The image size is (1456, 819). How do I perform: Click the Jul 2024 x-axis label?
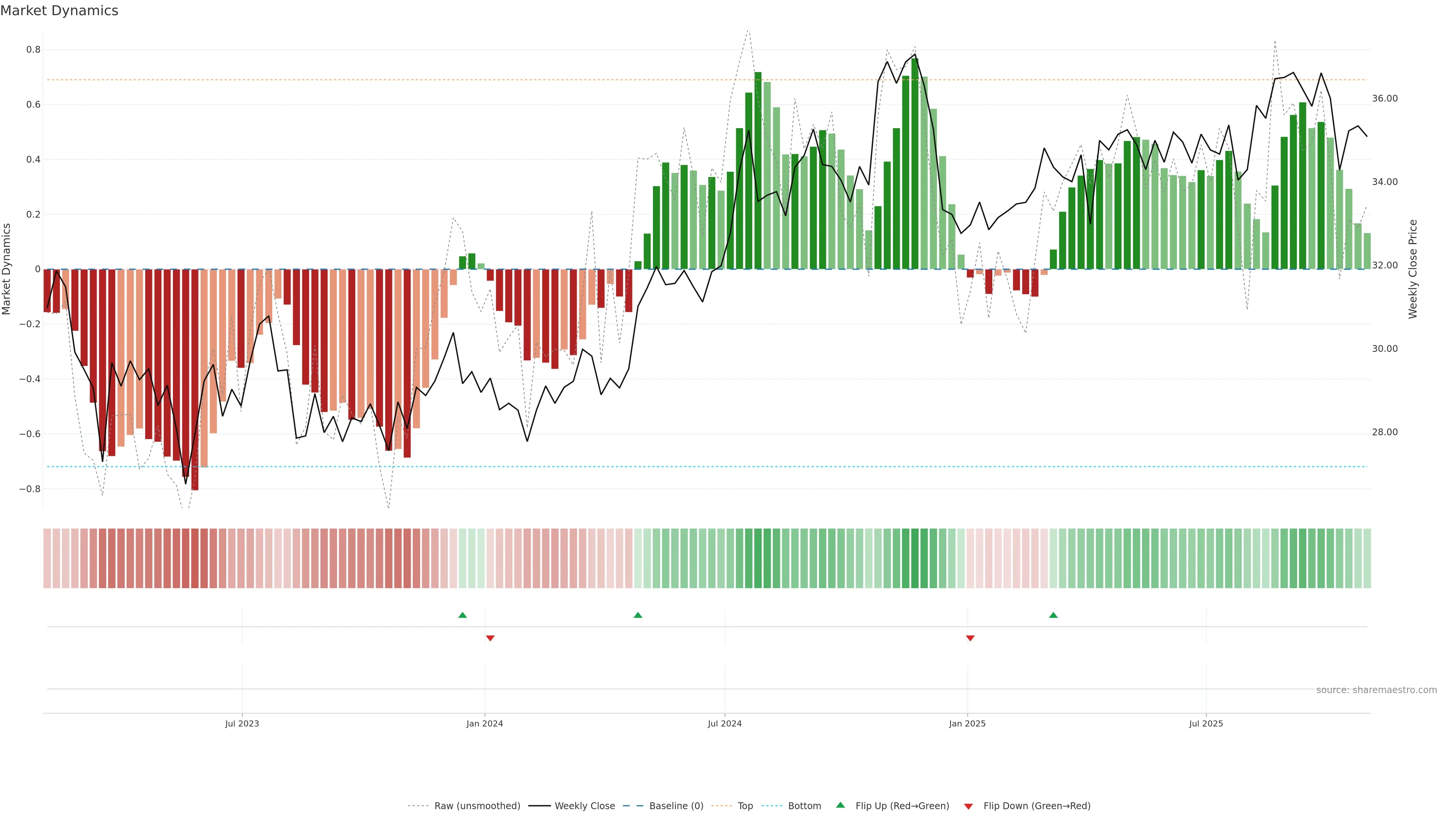pyautogui.click(x=725, y=723)
